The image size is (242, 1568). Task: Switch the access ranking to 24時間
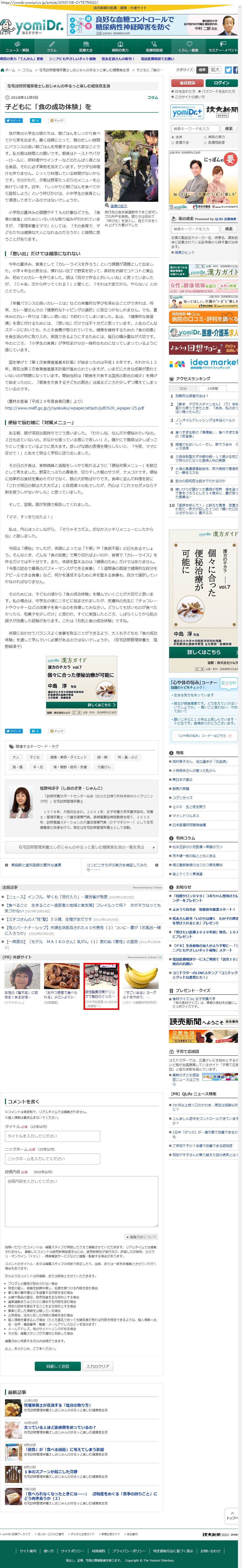[212, 388]
